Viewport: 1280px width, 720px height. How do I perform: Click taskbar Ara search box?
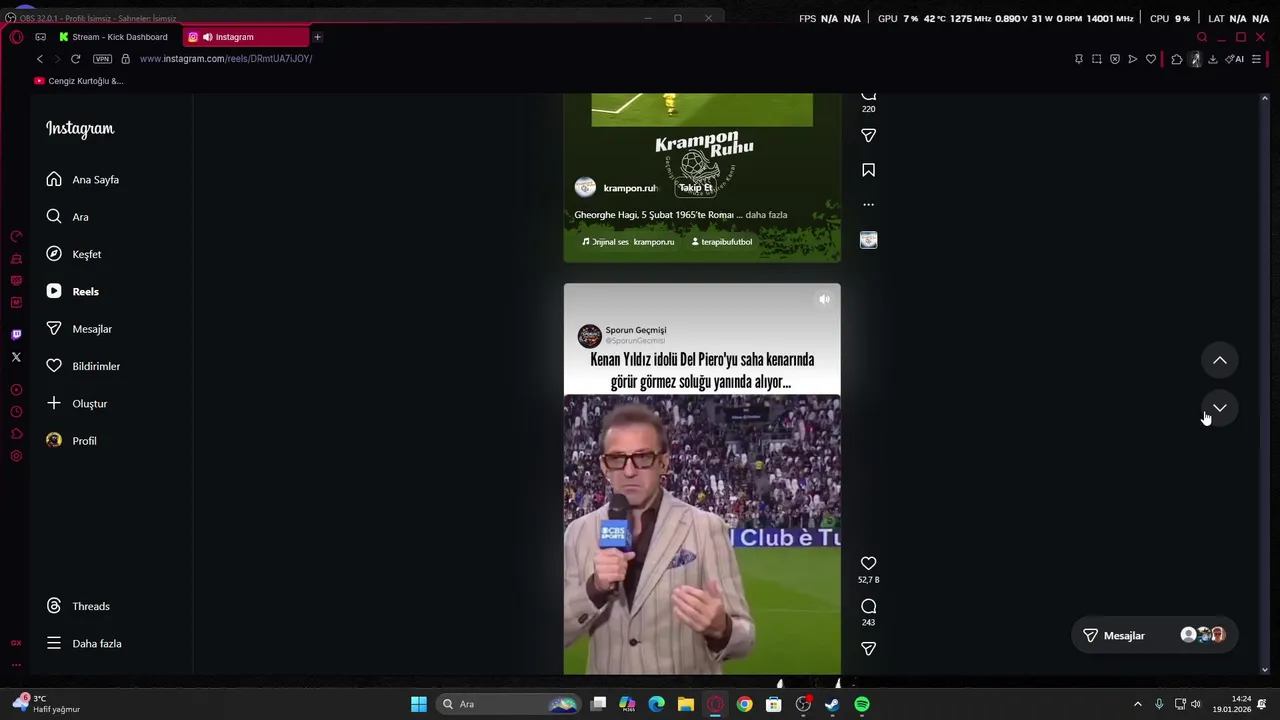click(510, 704)
